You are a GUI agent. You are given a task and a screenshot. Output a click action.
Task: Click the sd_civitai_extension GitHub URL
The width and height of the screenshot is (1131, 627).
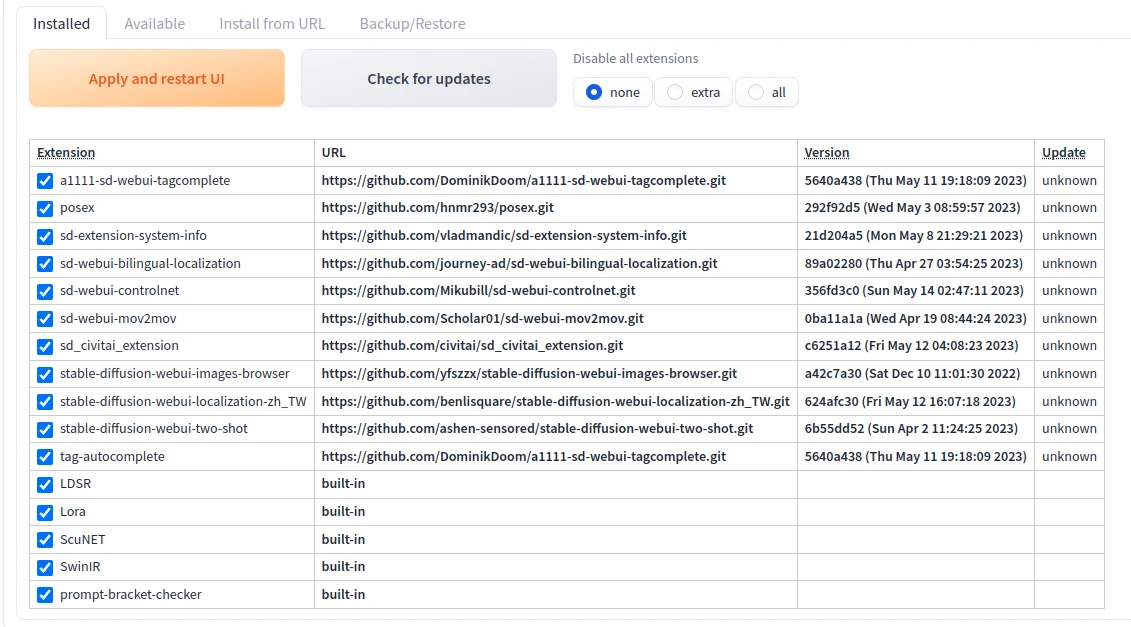pos(472,346)
